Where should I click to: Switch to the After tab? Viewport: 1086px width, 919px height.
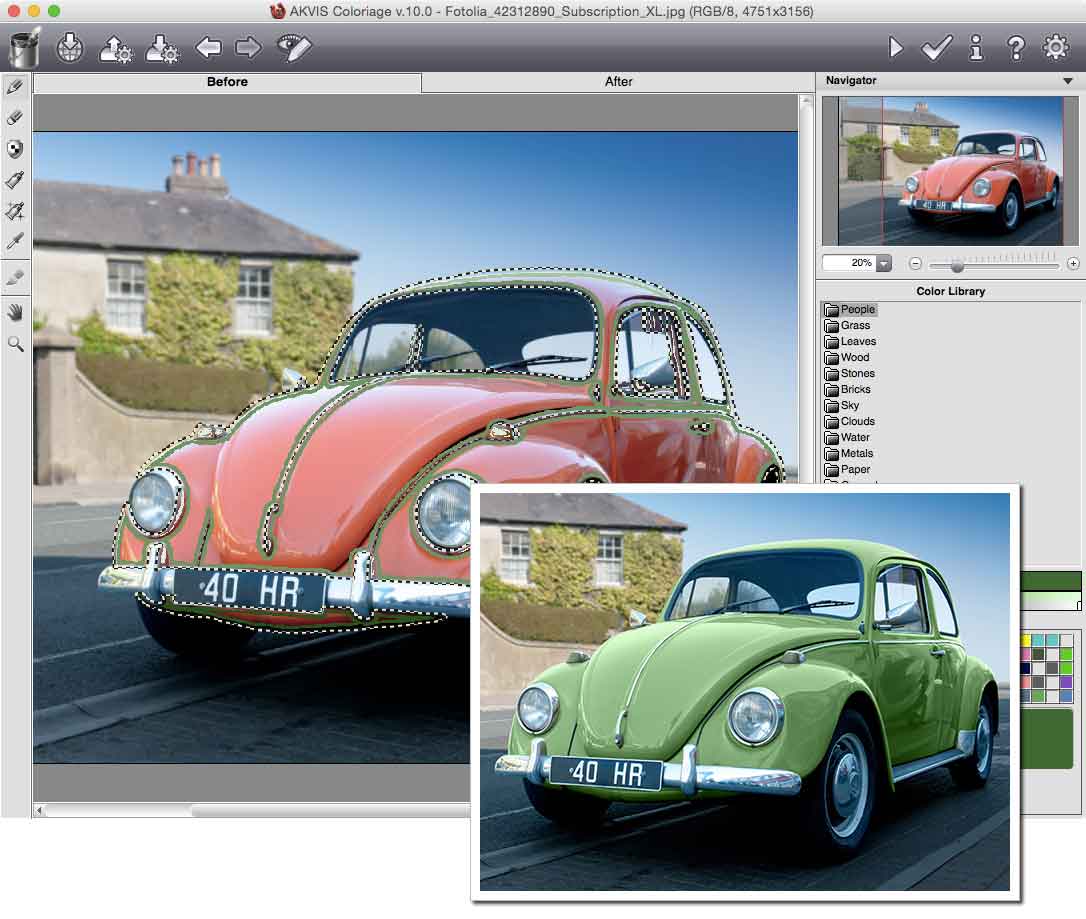618,82
